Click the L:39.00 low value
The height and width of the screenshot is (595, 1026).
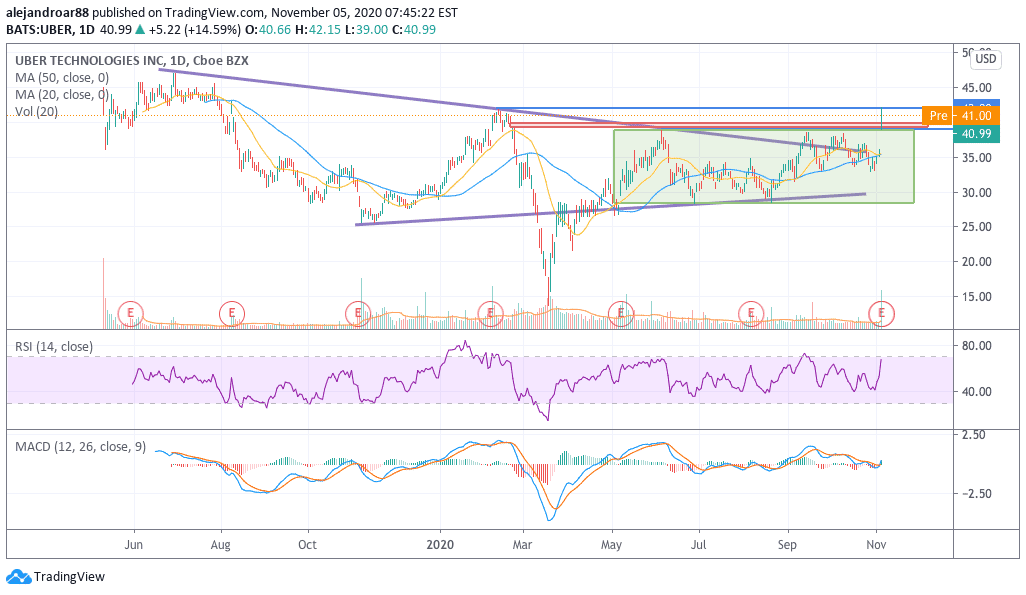[x=366, y=29]
